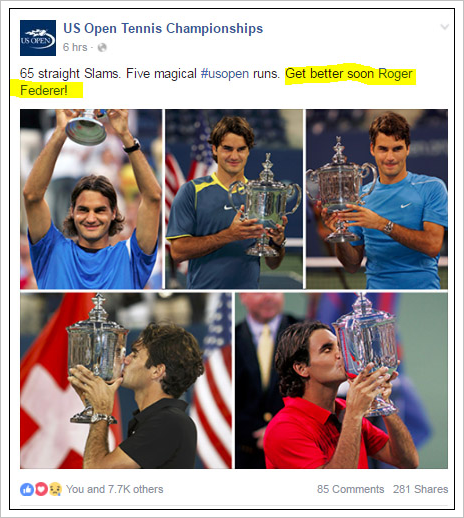
Task: Open the 6 hrs post timestamp
Action: 75,47
